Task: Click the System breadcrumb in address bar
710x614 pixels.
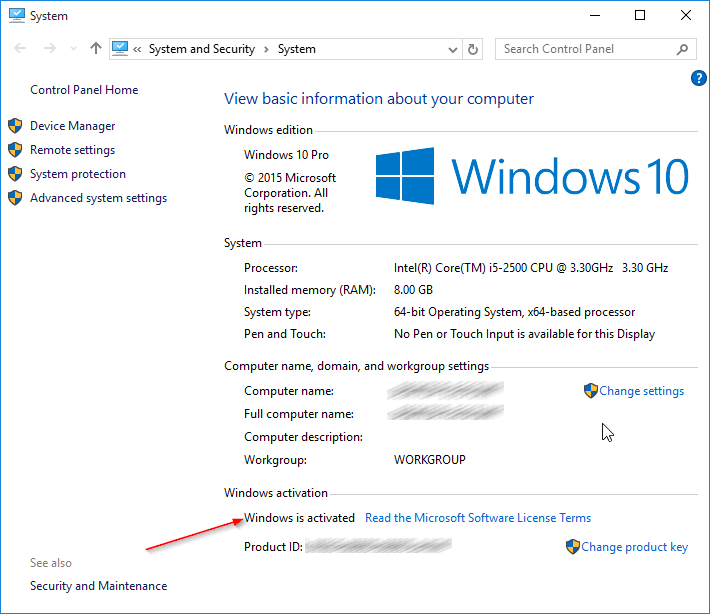Action: pyautogui.click(x=297, y=49)
